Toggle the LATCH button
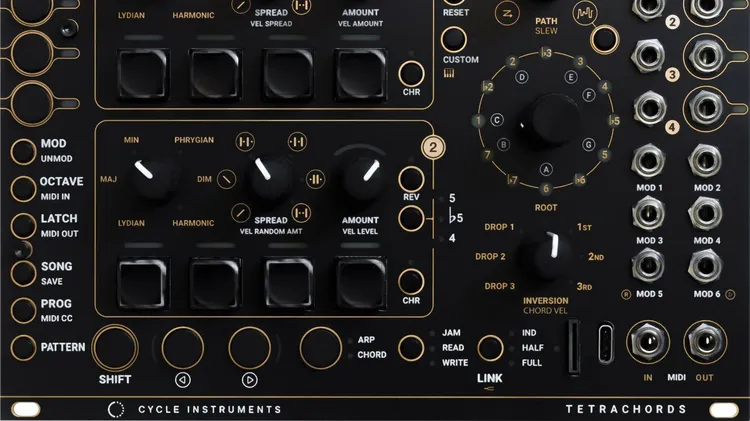This screenshot has width=750, height=421. point(23,225)
